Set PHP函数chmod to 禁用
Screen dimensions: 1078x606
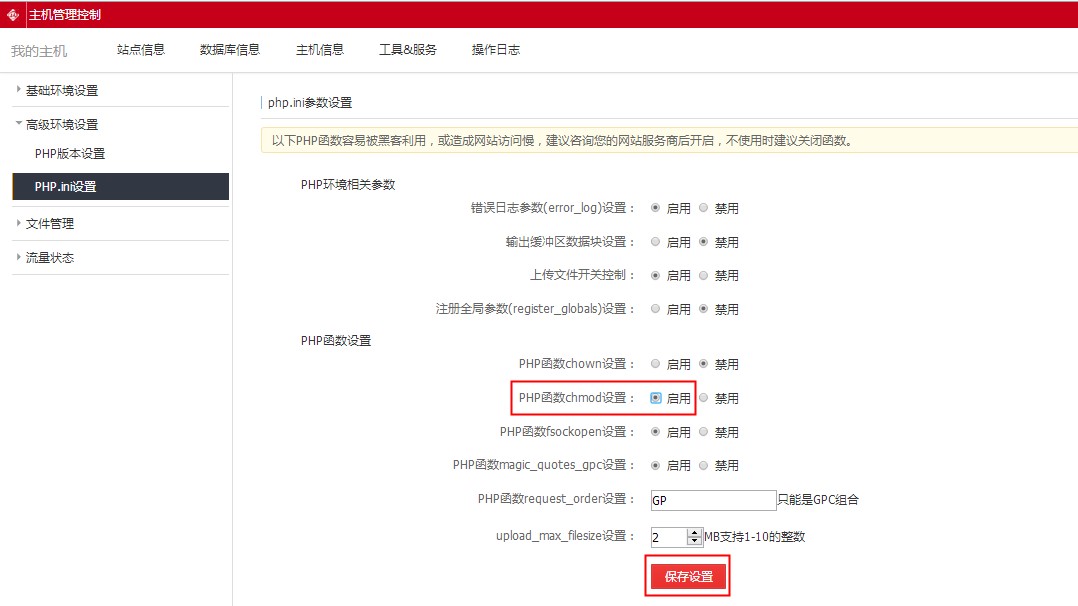coord(704,398)
